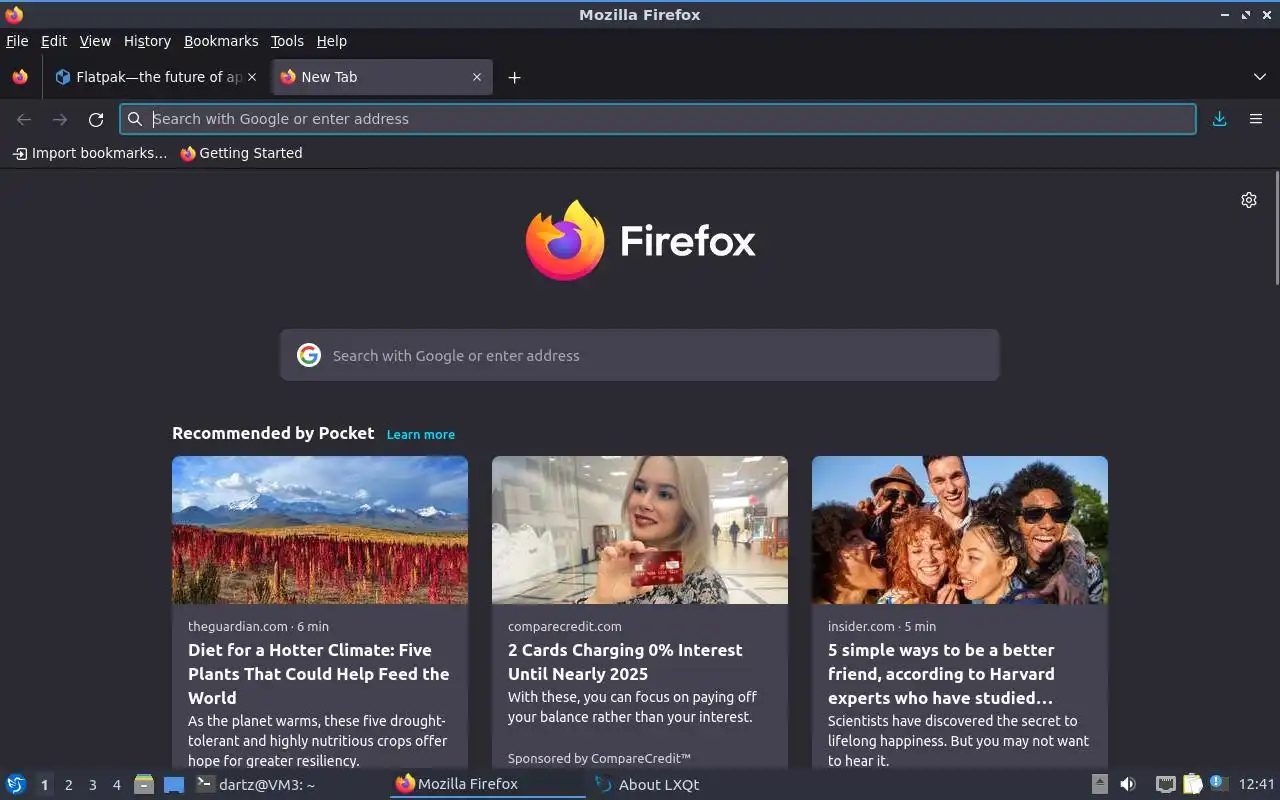Open the group of friends thumbnail
The image size is (1280, 800).
tap(960, 530)
